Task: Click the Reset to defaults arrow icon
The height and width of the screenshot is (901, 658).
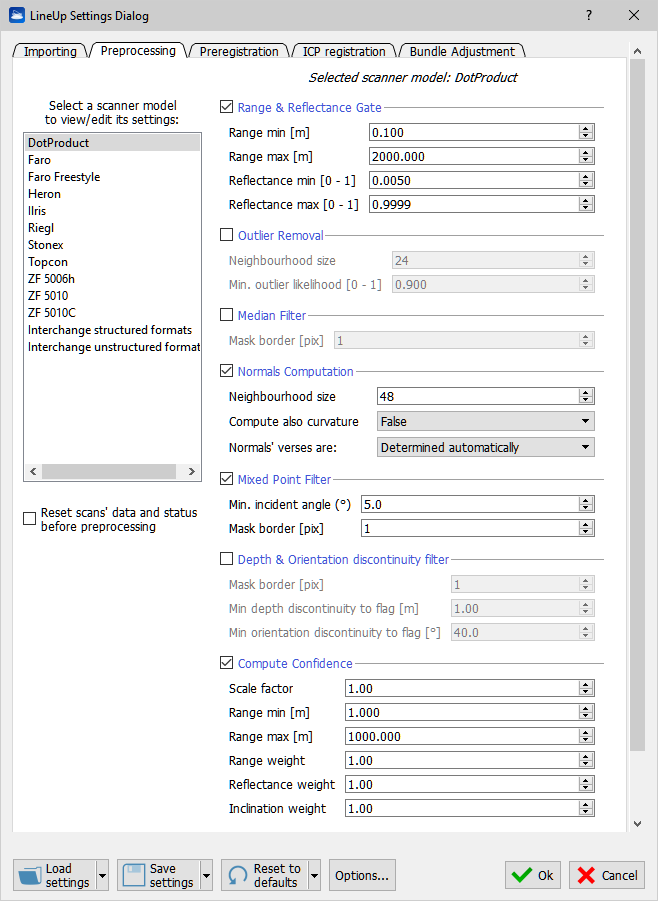Action: click(238, 875)
